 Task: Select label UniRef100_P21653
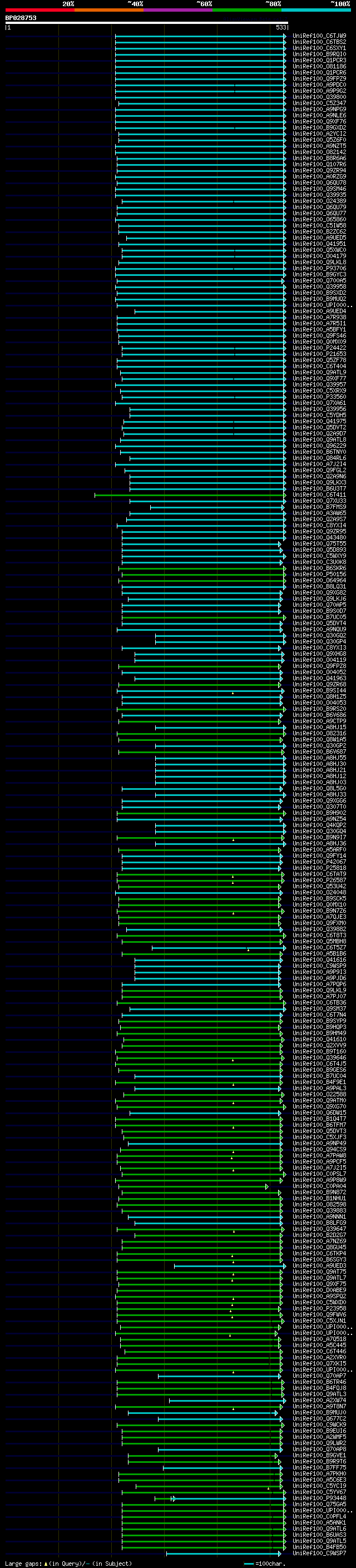point(319,354)
